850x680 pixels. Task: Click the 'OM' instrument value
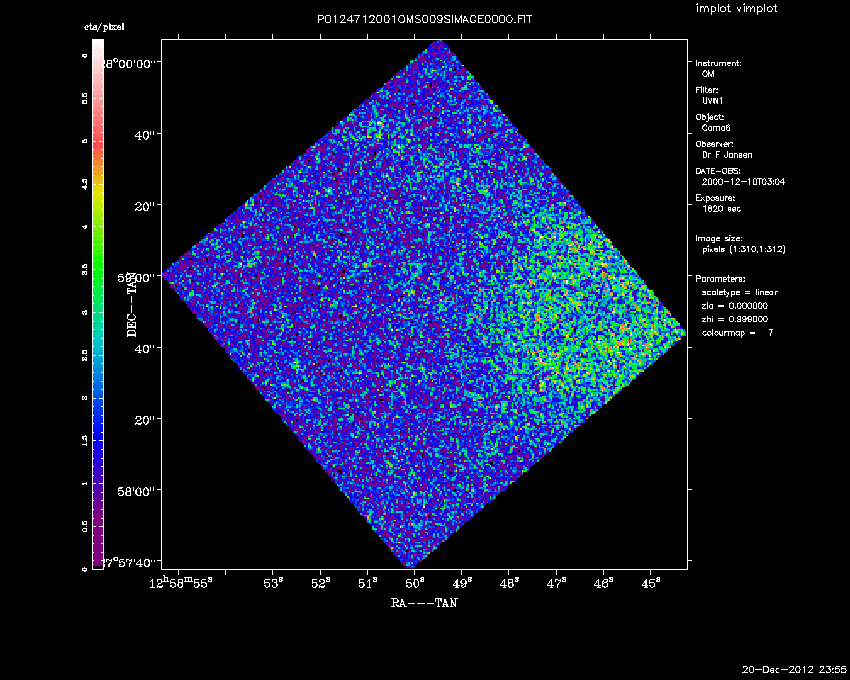pos(708,74)
